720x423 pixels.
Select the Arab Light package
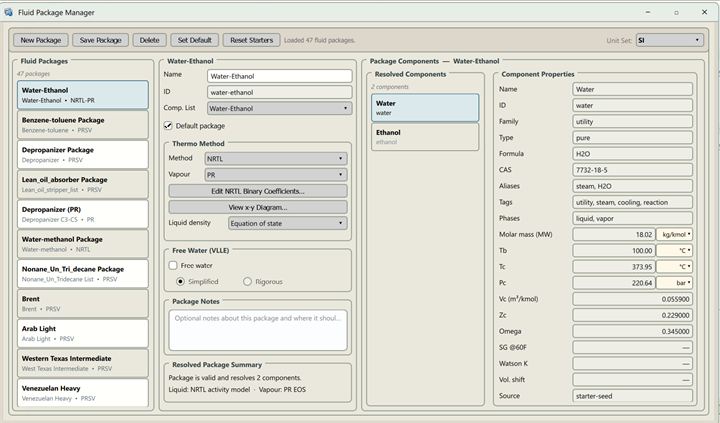pos(83,333)
